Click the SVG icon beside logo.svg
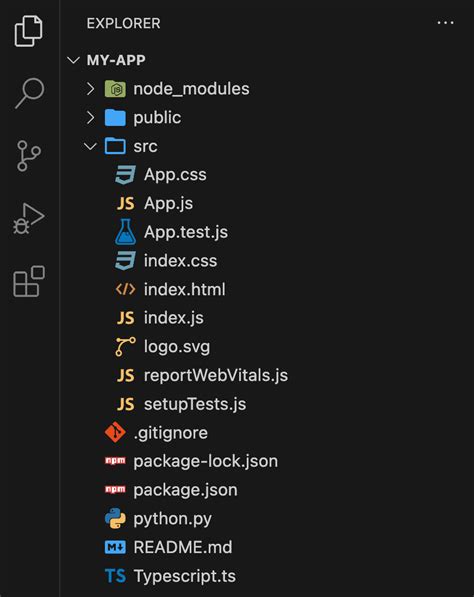This screenshot has width=474, height=597. (125, 346)
